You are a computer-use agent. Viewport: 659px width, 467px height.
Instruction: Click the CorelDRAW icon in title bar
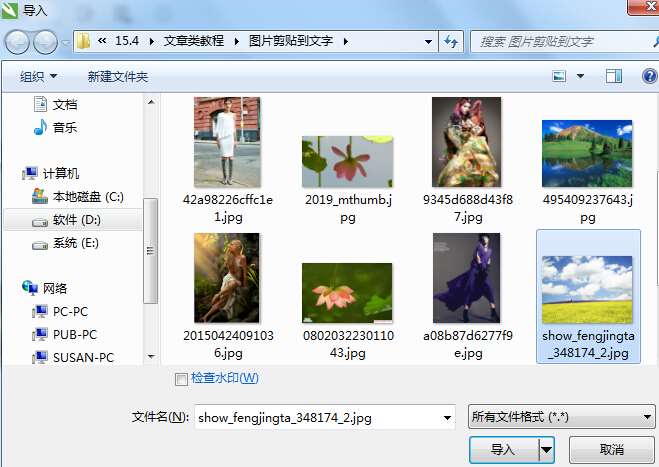(x=10, y=9)
